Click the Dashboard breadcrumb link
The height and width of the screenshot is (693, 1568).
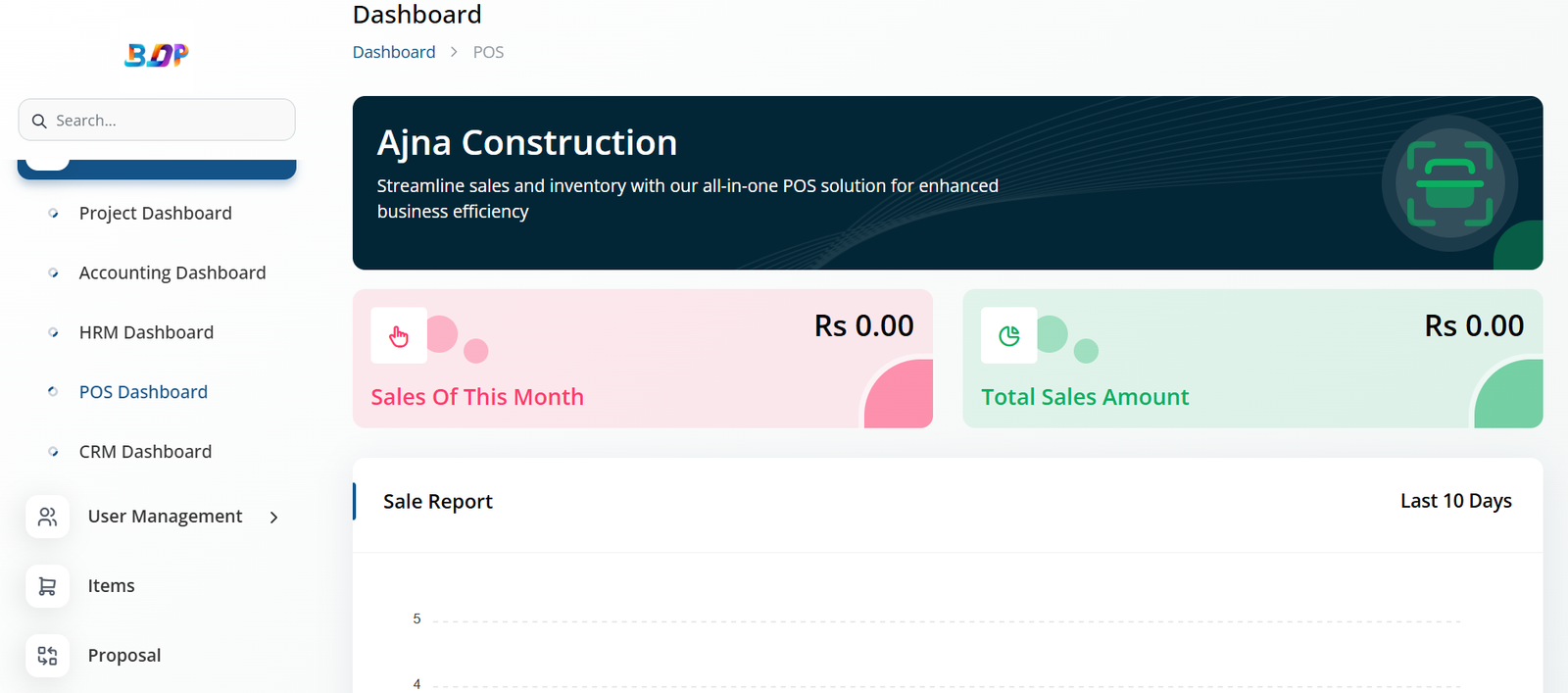point(394,52)
